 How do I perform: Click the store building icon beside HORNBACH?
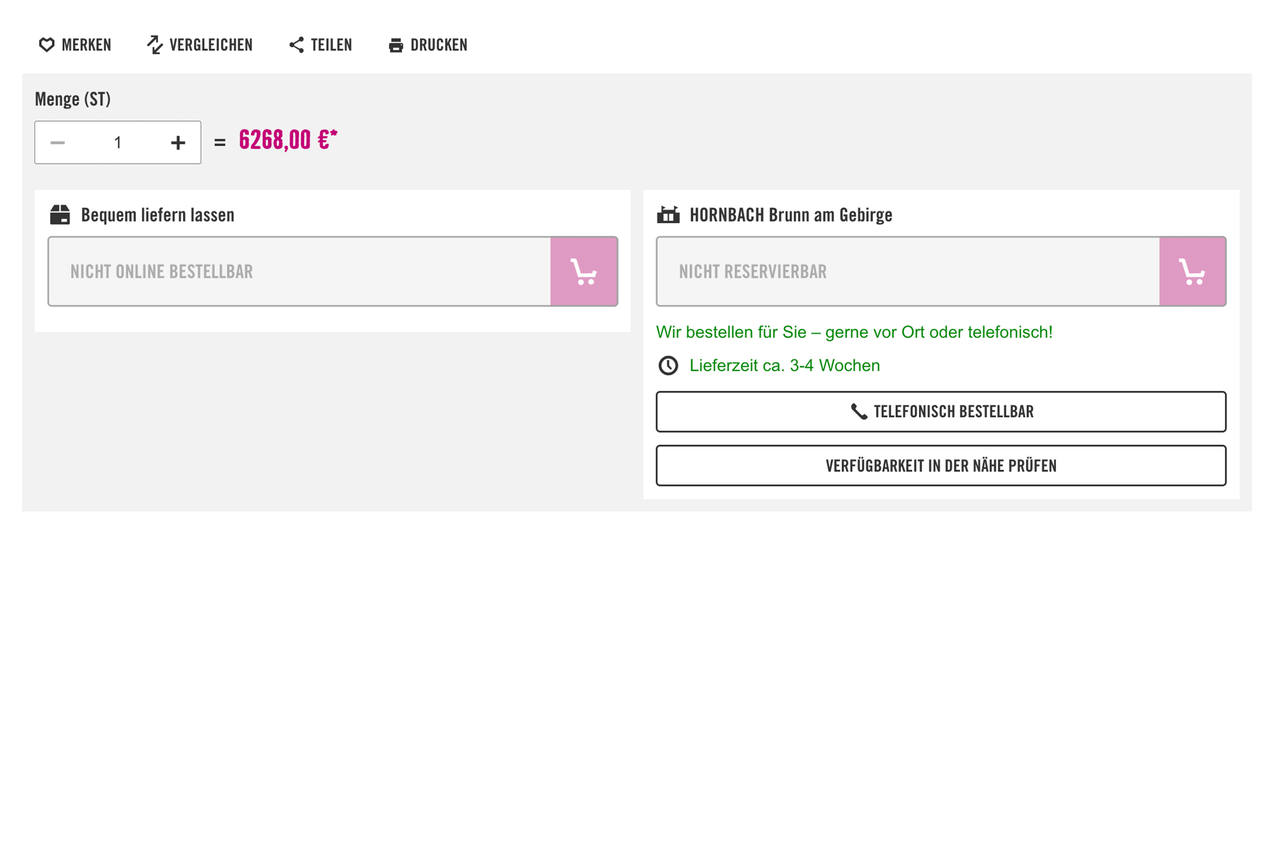[x=668, y=215]
